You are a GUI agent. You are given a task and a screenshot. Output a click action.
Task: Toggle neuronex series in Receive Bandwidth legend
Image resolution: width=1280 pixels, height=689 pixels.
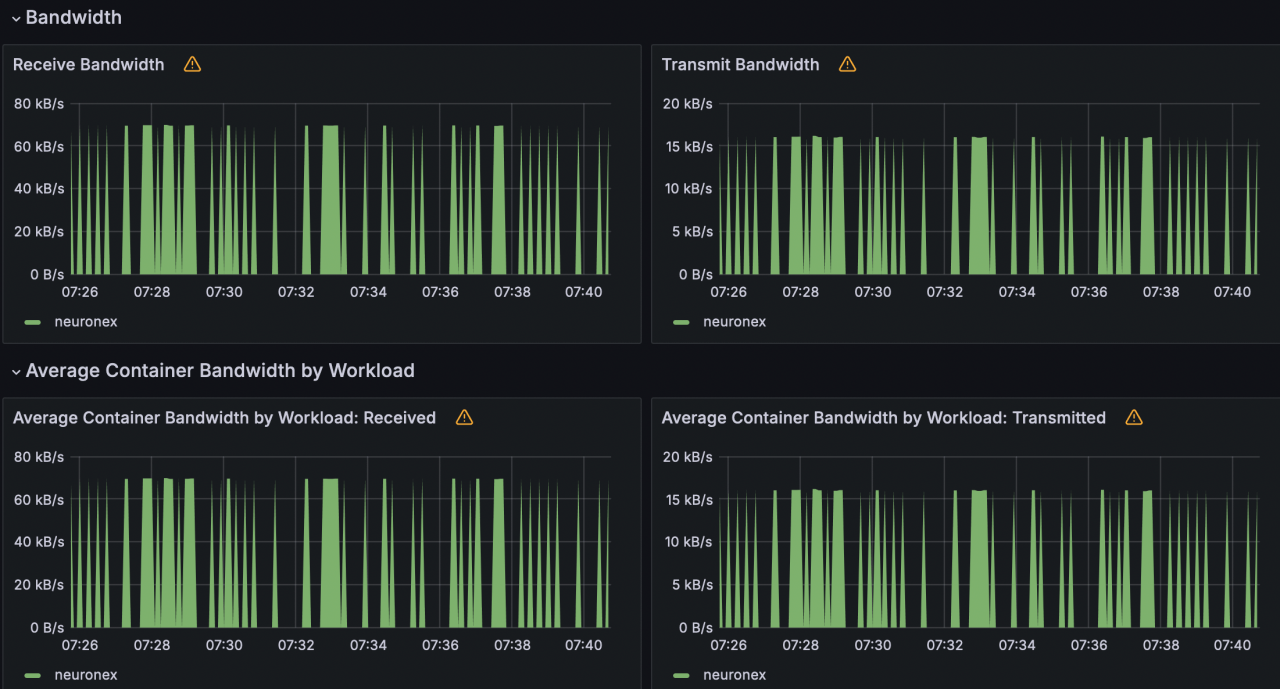(86, 322)
